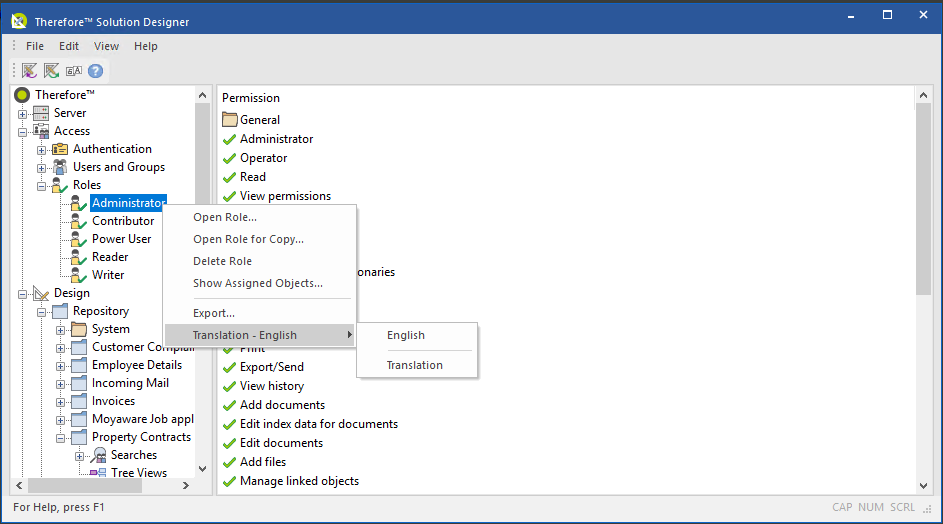
Task: Click the checkmark beside Administrator permission
Action: click(229, 140)
